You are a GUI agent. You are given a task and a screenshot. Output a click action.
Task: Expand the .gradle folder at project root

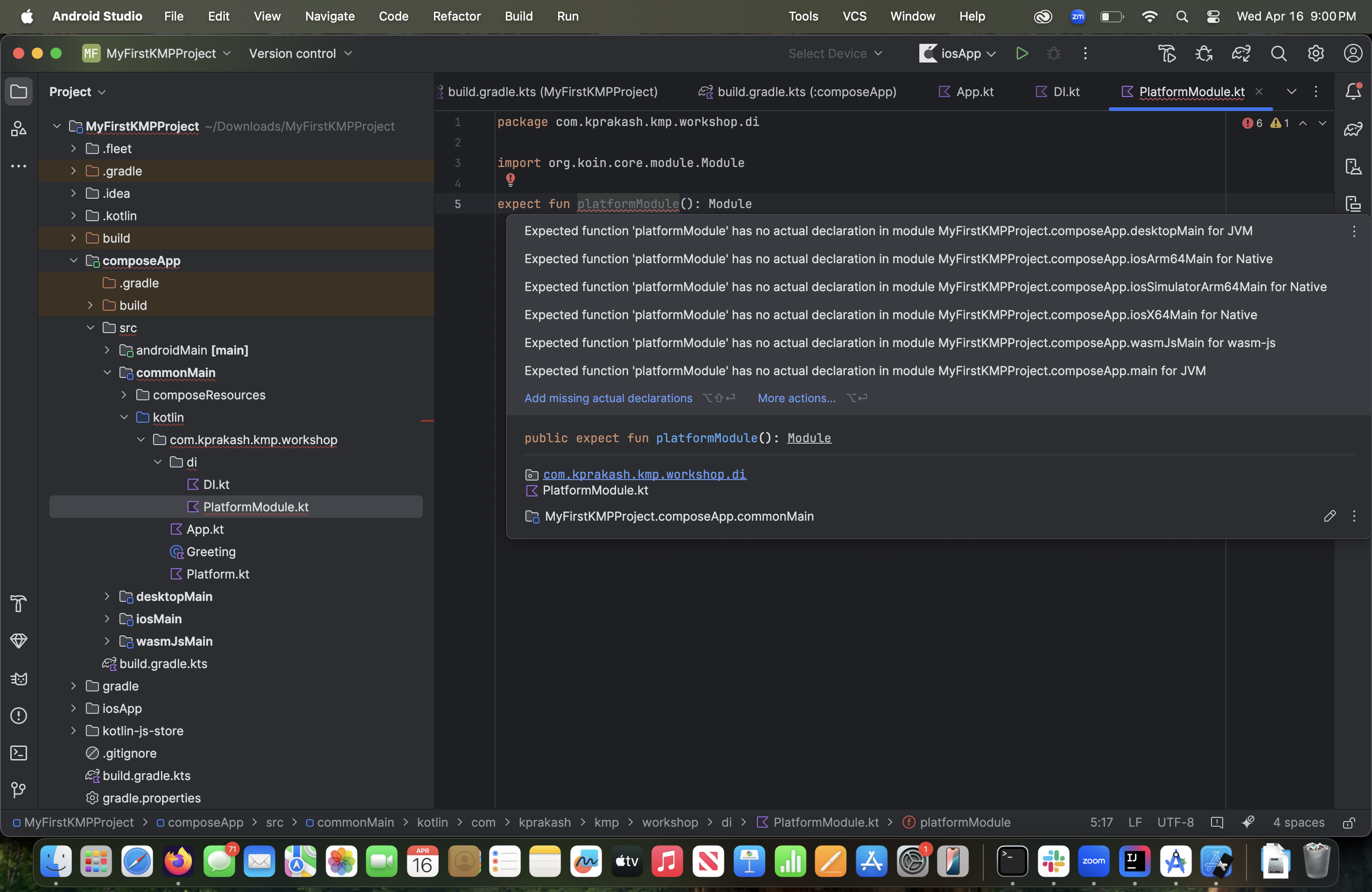click(73, 171)
